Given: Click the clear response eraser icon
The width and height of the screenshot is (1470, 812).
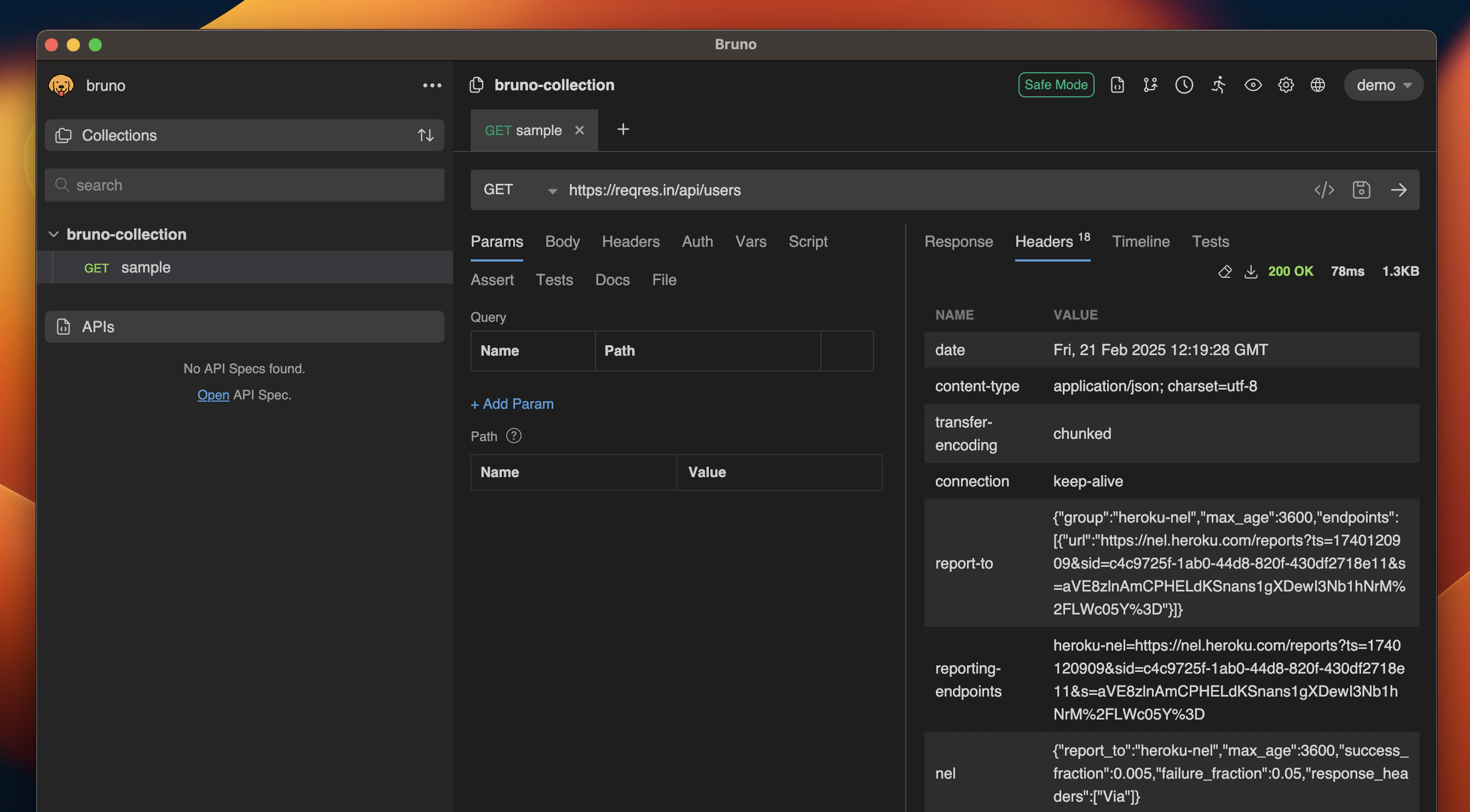Looking at the screenshot, I should pos(1225,271).
